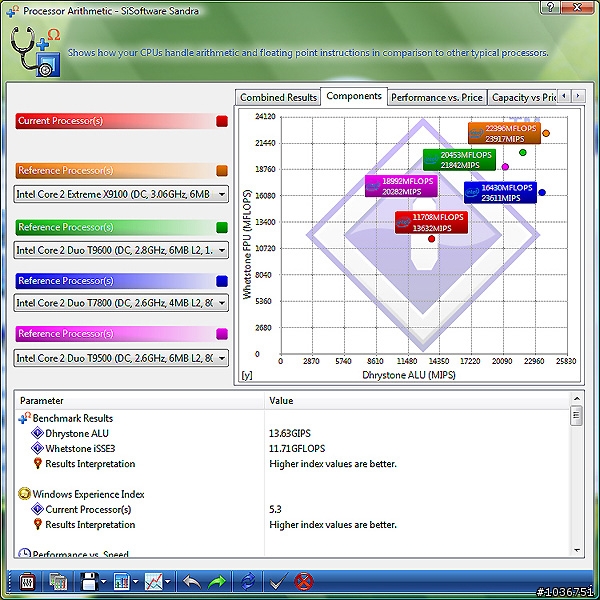Click the stethoscope module icon in header
The width and height of the screenshot is (600, 600).
35,51
